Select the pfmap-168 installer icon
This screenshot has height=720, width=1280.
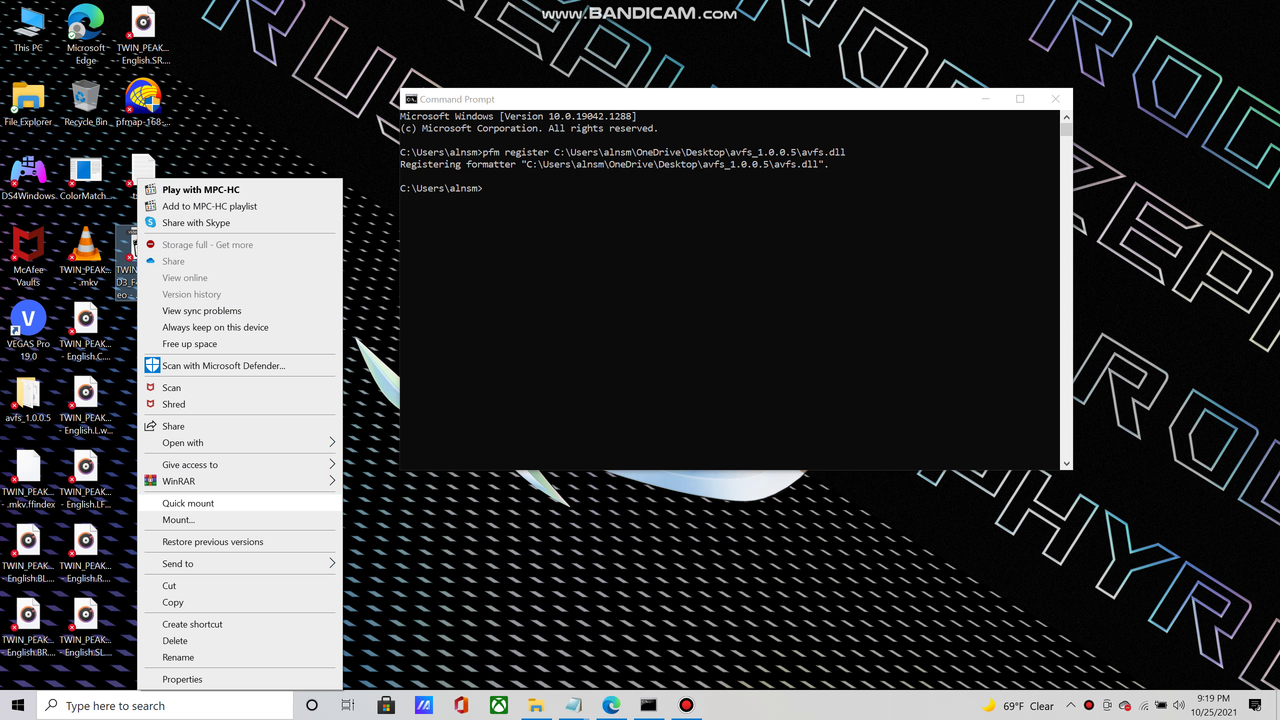[x=143, y=104]
